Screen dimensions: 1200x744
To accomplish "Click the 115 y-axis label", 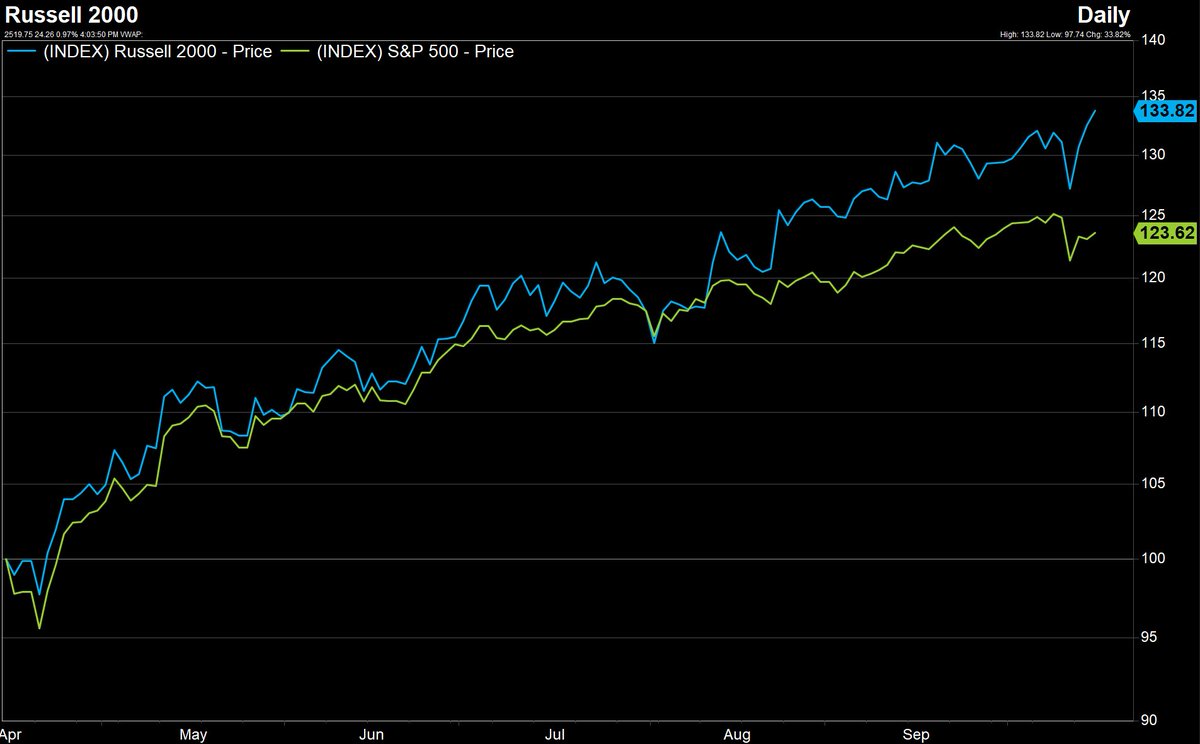I will coord(1151,343).
